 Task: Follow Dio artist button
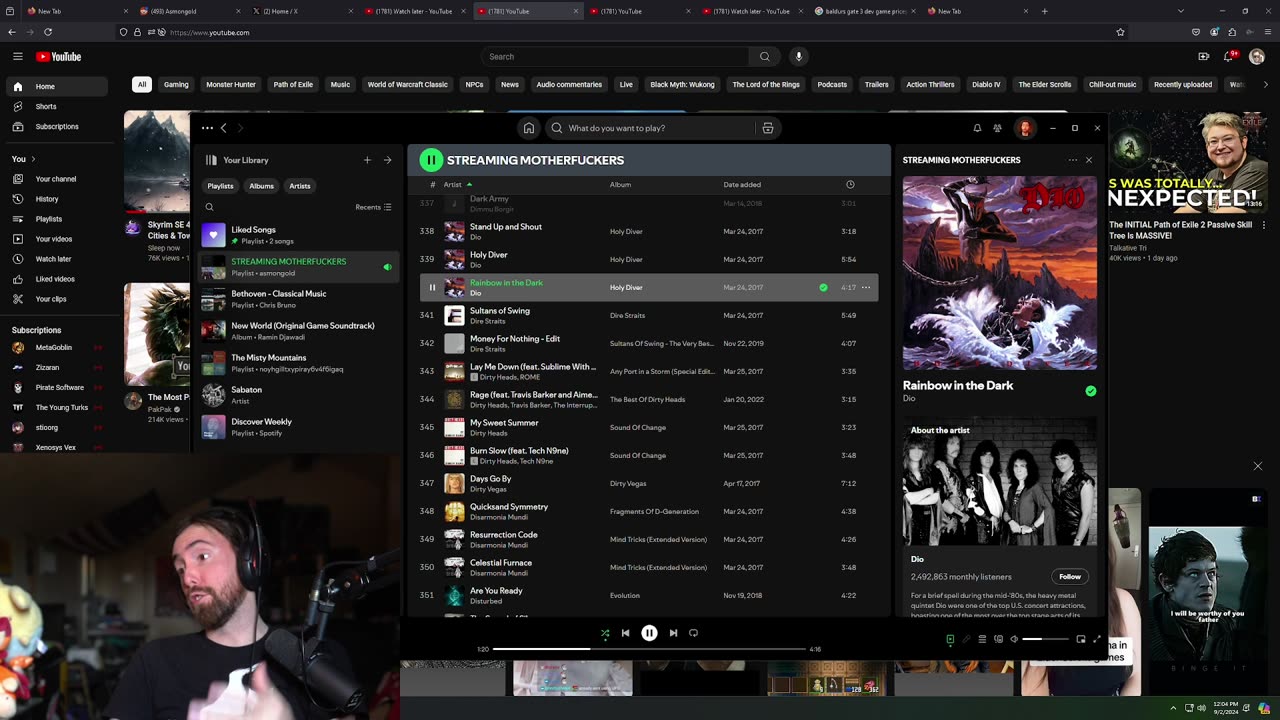1070,577
